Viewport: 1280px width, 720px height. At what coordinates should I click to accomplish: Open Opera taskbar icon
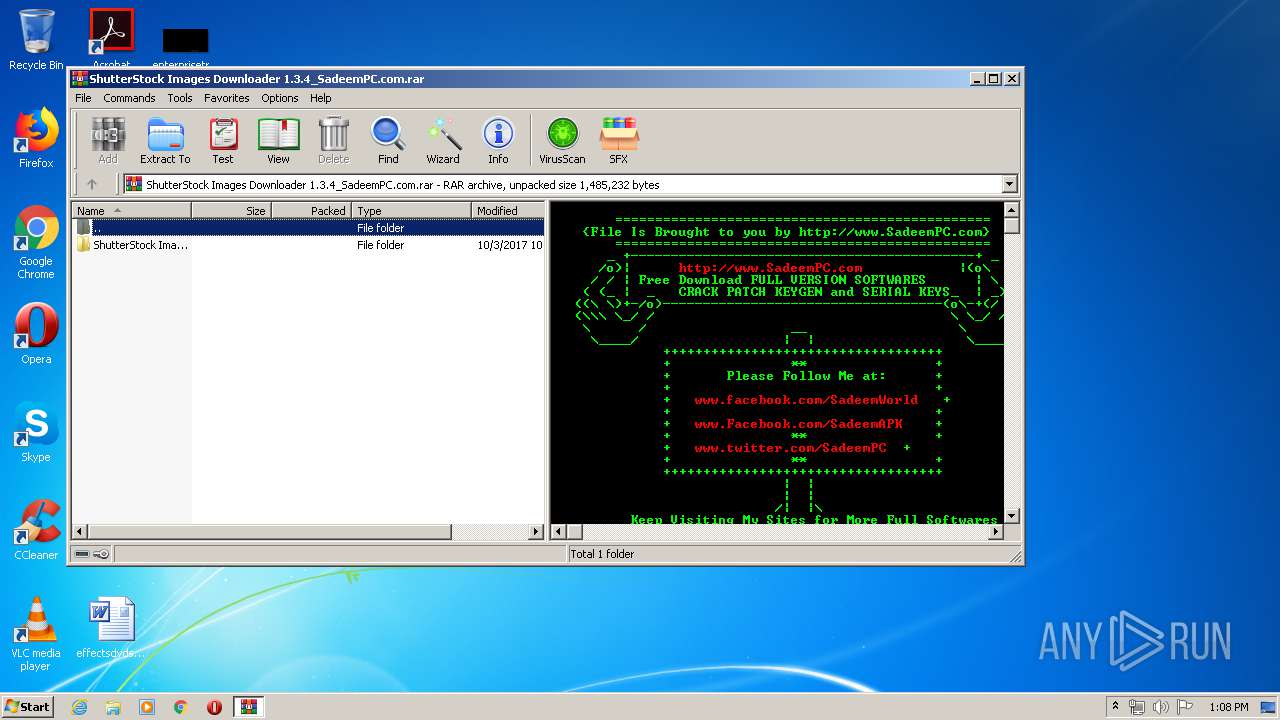[x=214, y=707]
